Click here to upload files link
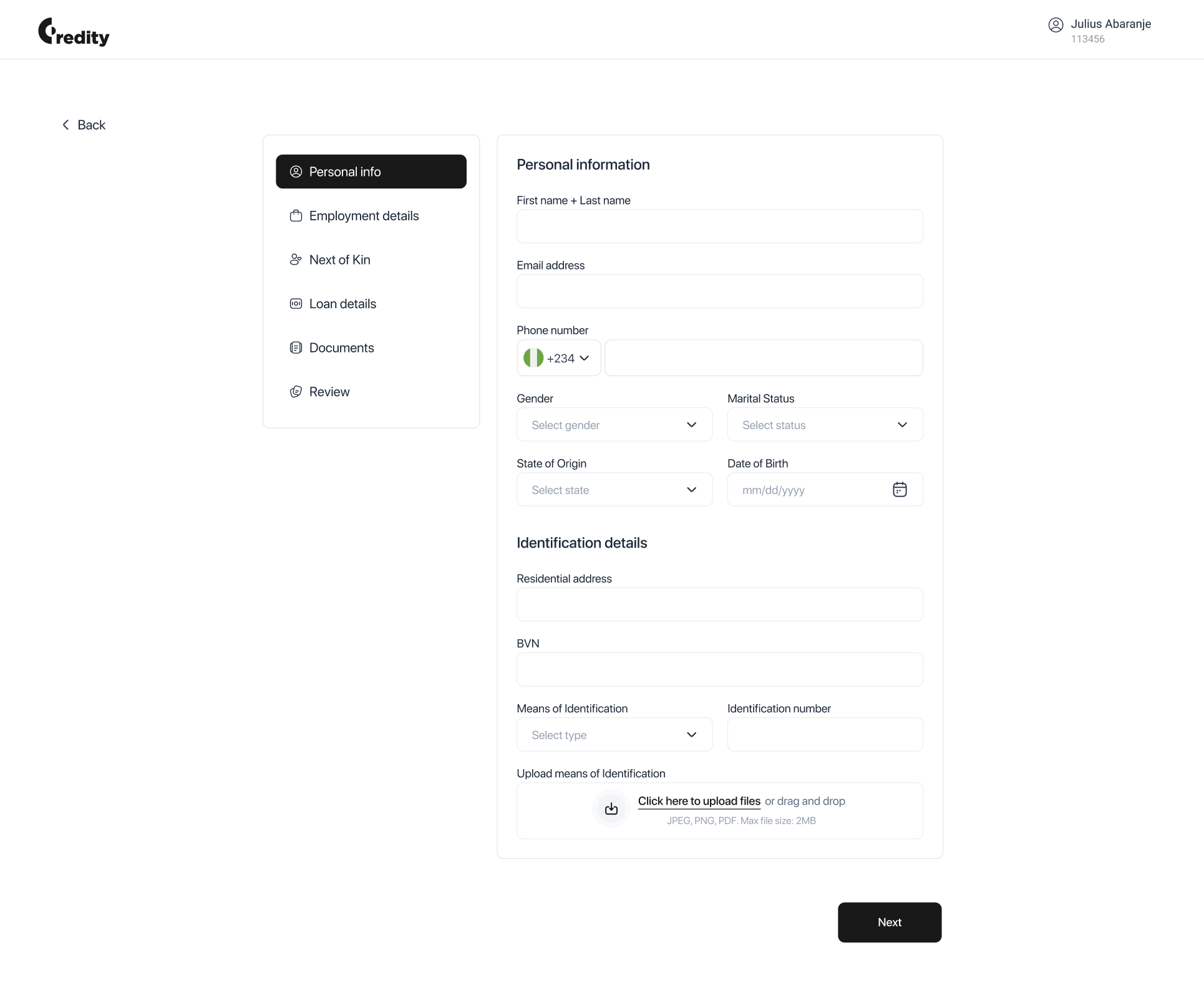The image size is (1204, 998). (x=698, y=801)
